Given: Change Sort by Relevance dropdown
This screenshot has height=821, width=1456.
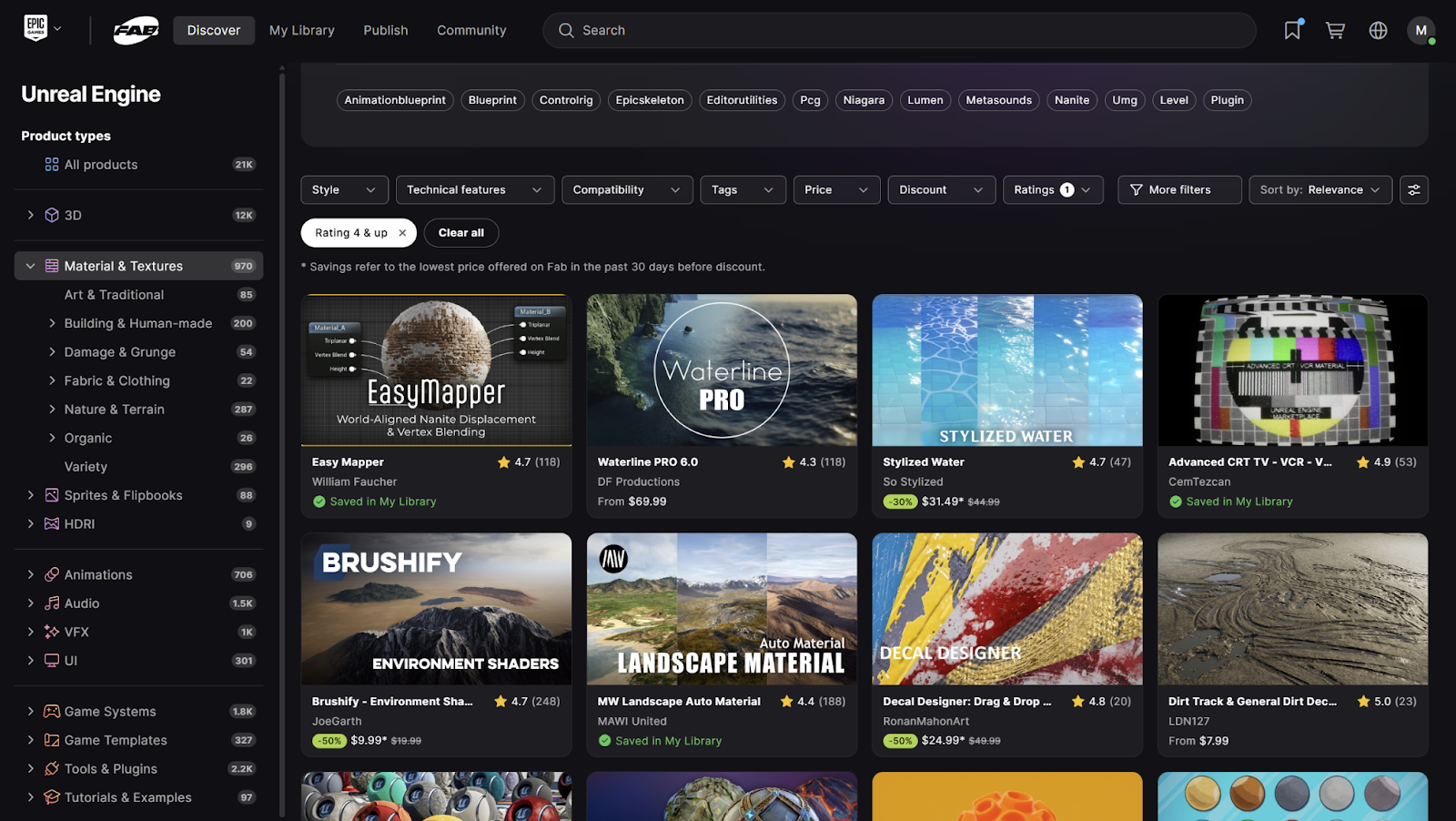Looking at the screenshot, I should click(x=1319, y=189).
